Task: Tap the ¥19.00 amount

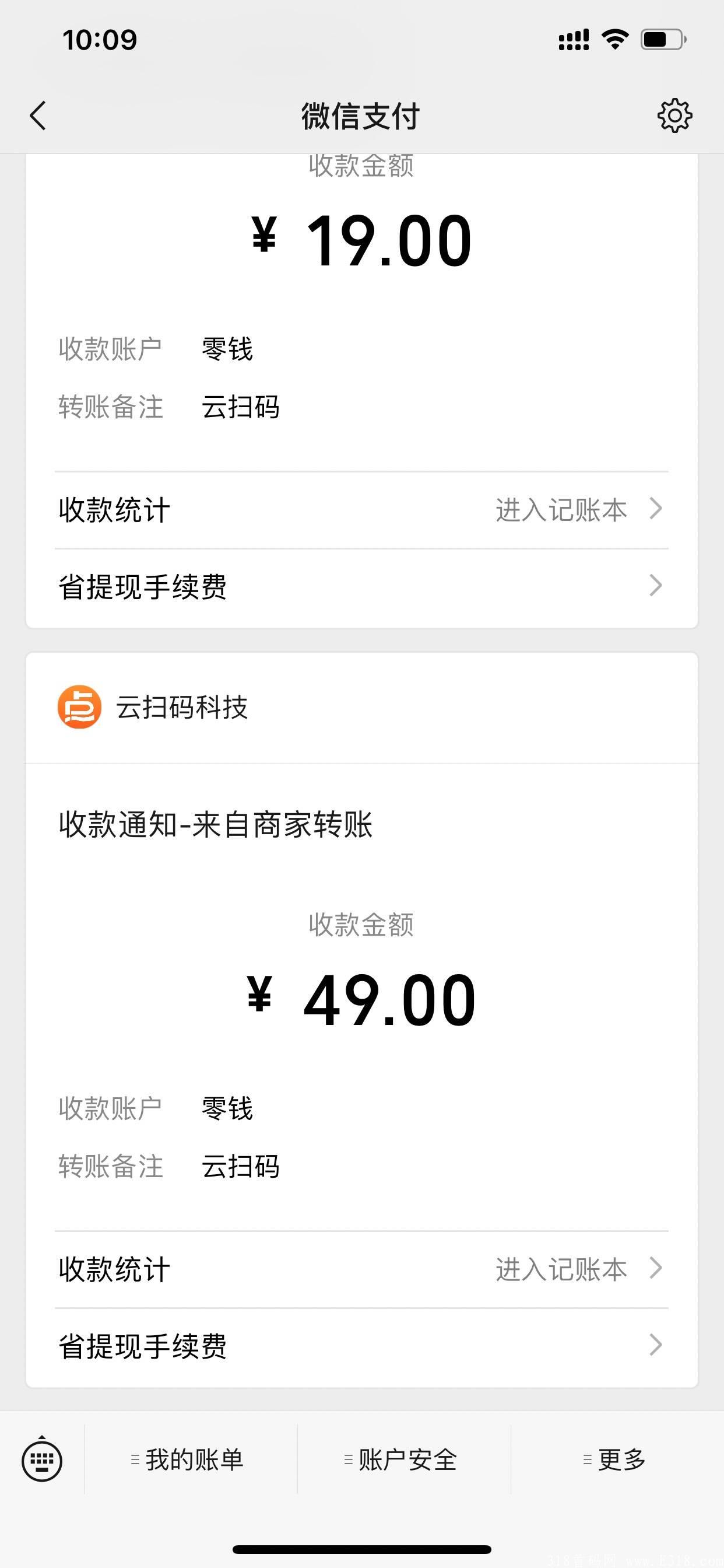Action: click(361, 240)
